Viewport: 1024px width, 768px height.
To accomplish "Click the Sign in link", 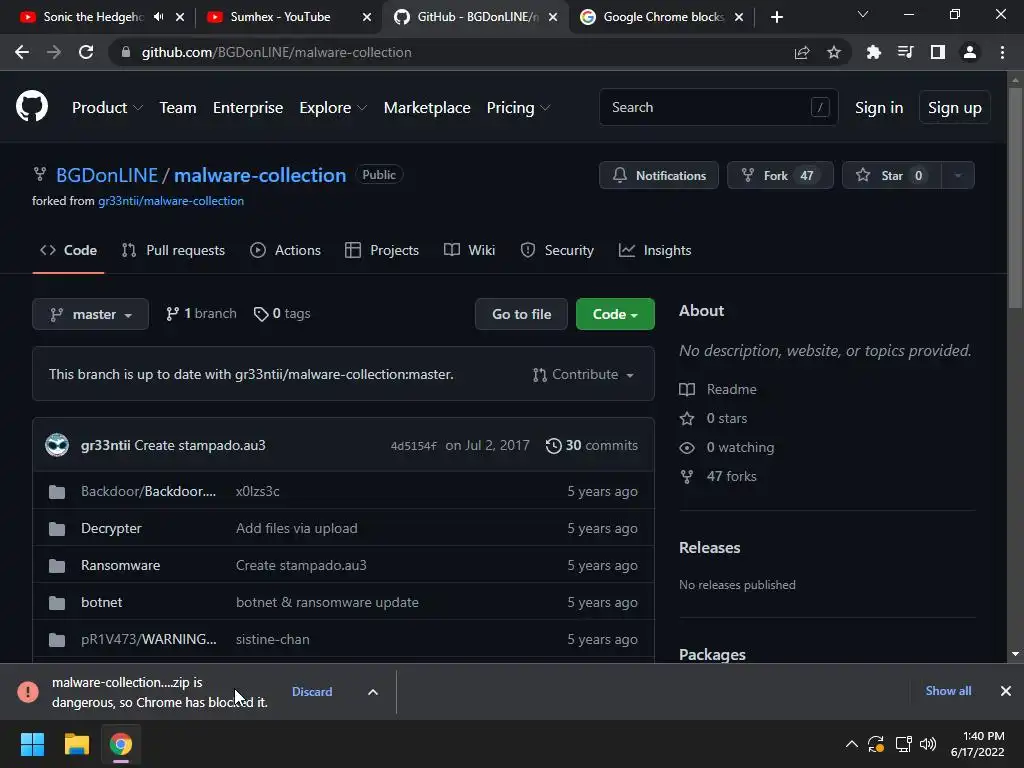I will [879, 108].
